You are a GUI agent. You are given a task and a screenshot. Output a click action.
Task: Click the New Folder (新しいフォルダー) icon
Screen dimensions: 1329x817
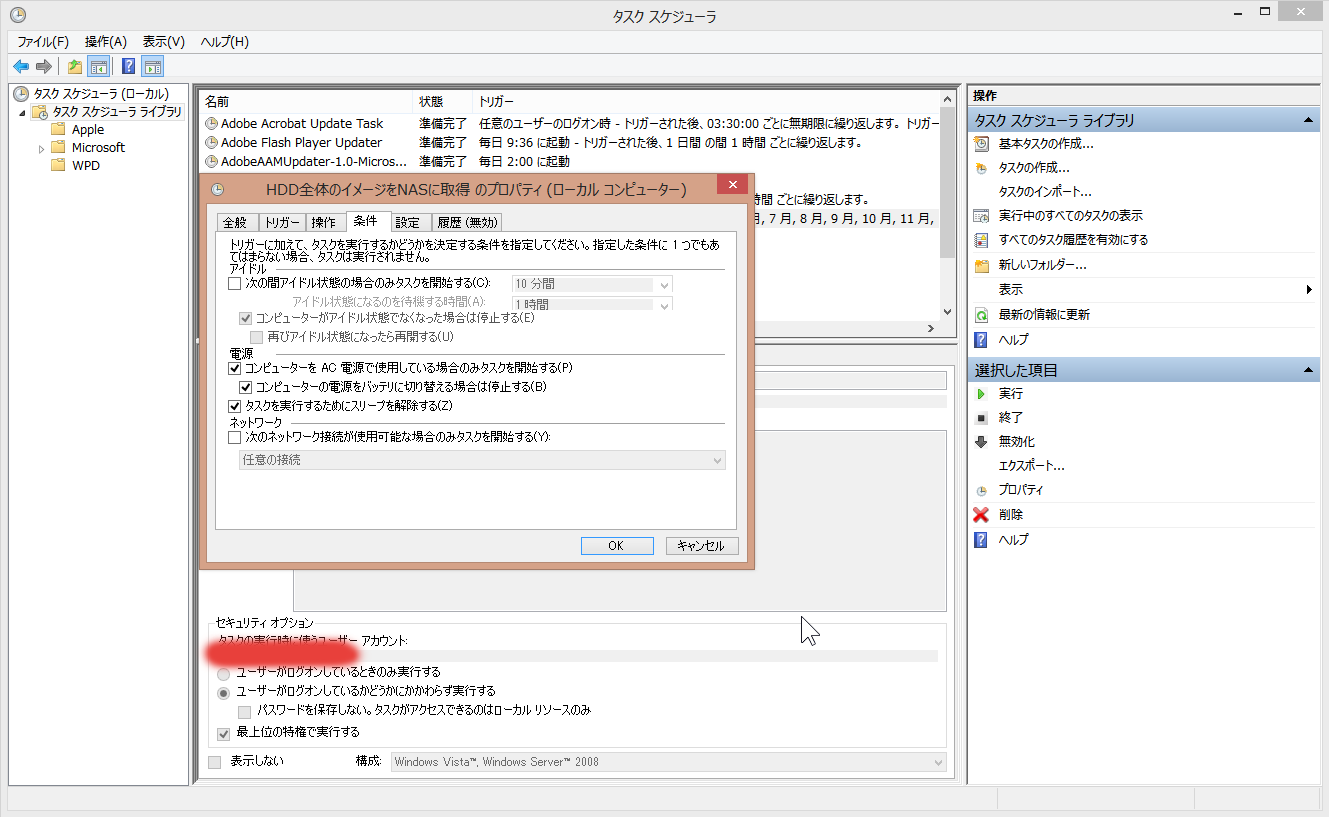[x=982, y=265]
